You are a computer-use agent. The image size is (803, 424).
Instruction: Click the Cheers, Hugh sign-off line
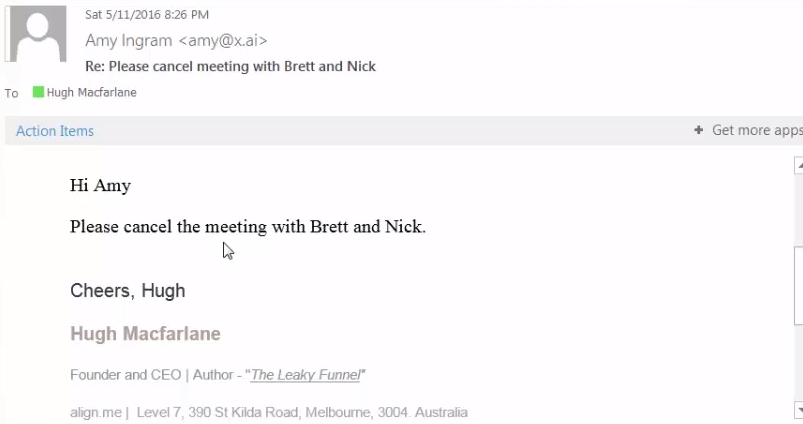click(x=127, y=291)
